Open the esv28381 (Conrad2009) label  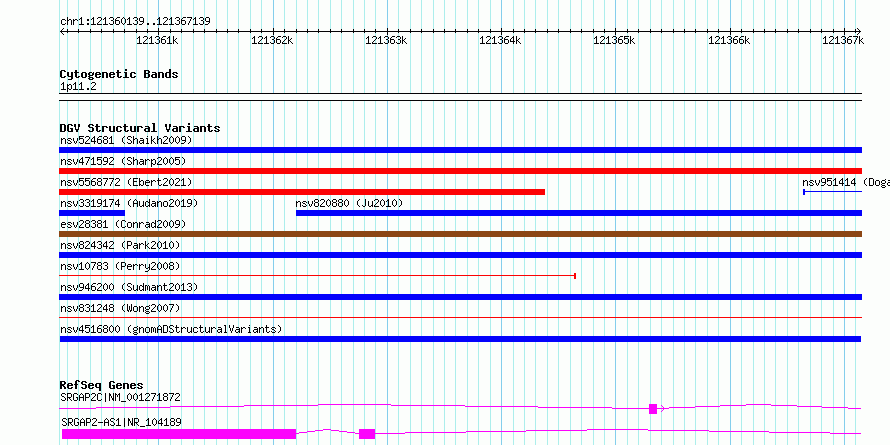pos(123,224)
